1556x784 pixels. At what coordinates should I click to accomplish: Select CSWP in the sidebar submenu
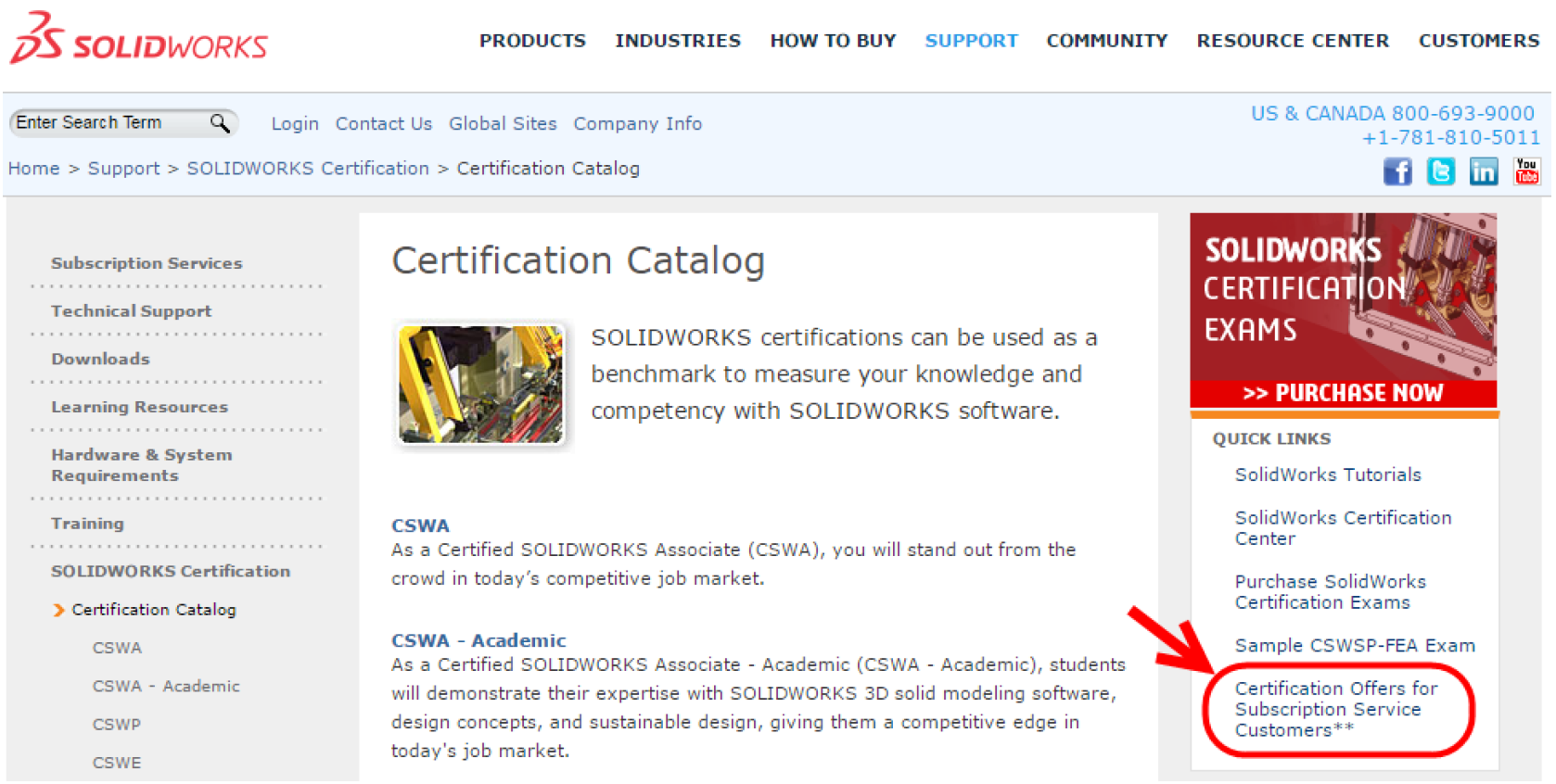point(117,725)
